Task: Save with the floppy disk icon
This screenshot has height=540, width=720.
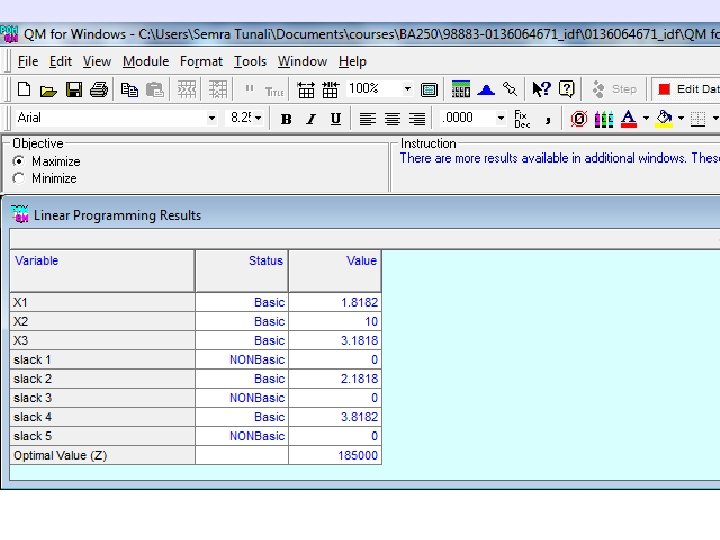Action: coord(73,90)
